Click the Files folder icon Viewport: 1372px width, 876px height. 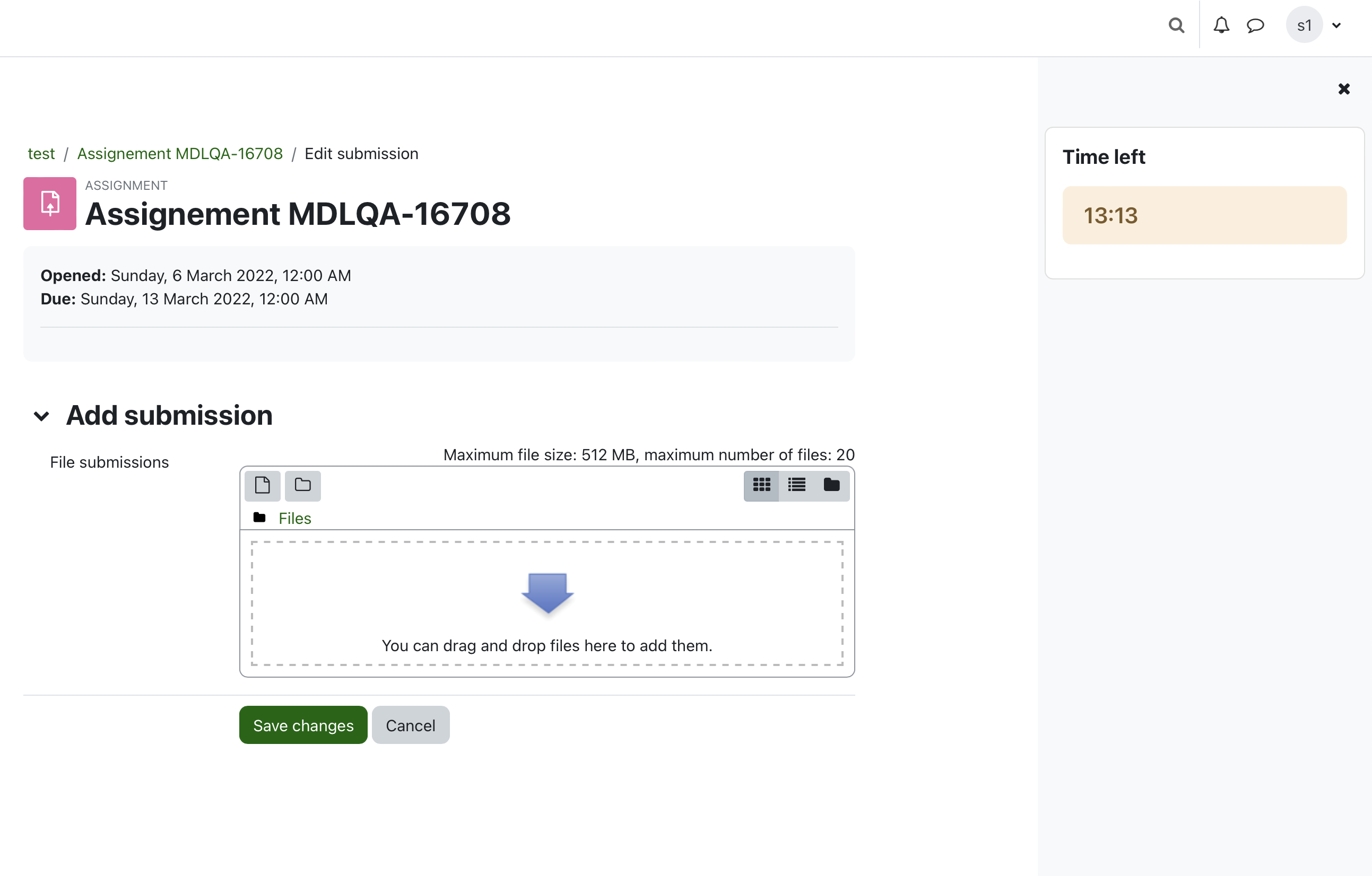[x=259, y=518]
